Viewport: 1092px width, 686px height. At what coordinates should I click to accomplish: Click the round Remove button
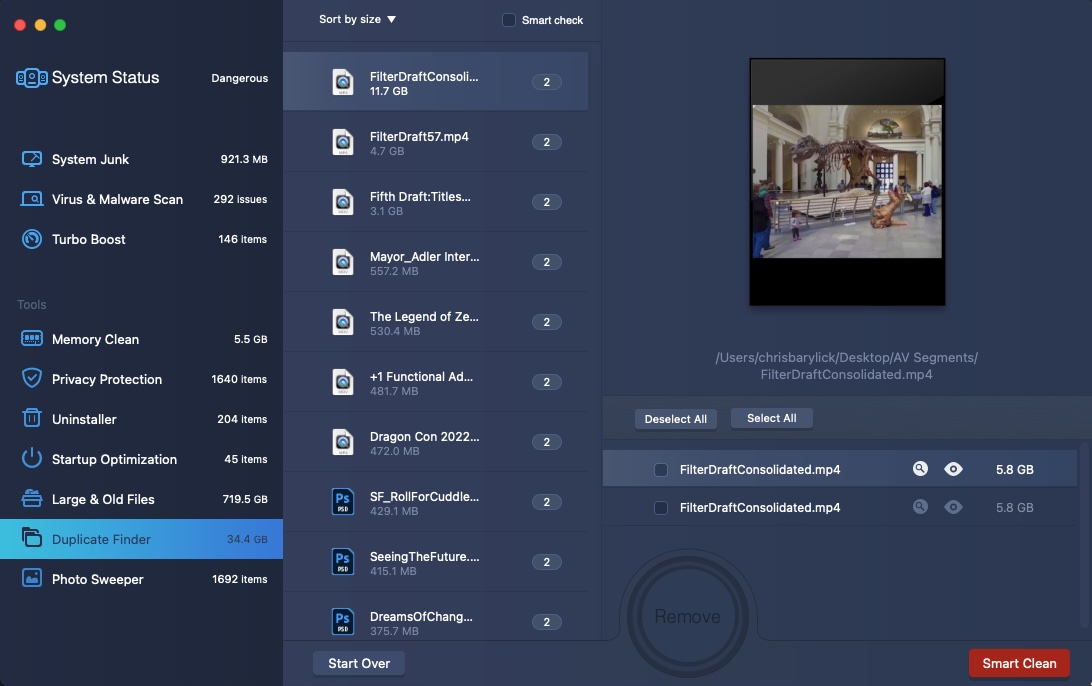click(x=687, y=616)
